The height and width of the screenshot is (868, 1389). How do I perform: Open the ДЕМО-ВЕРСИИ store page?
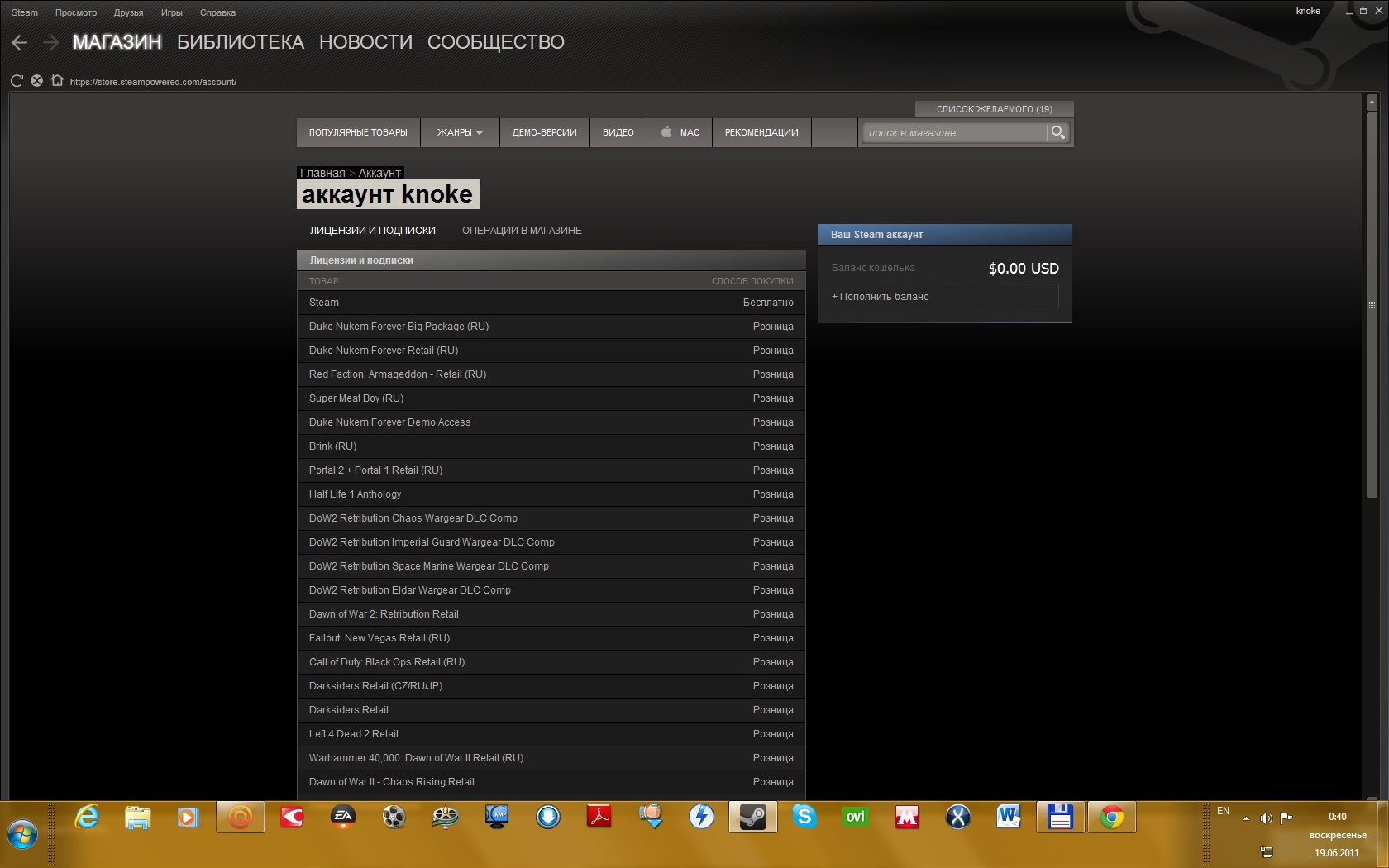click(545, 132)
